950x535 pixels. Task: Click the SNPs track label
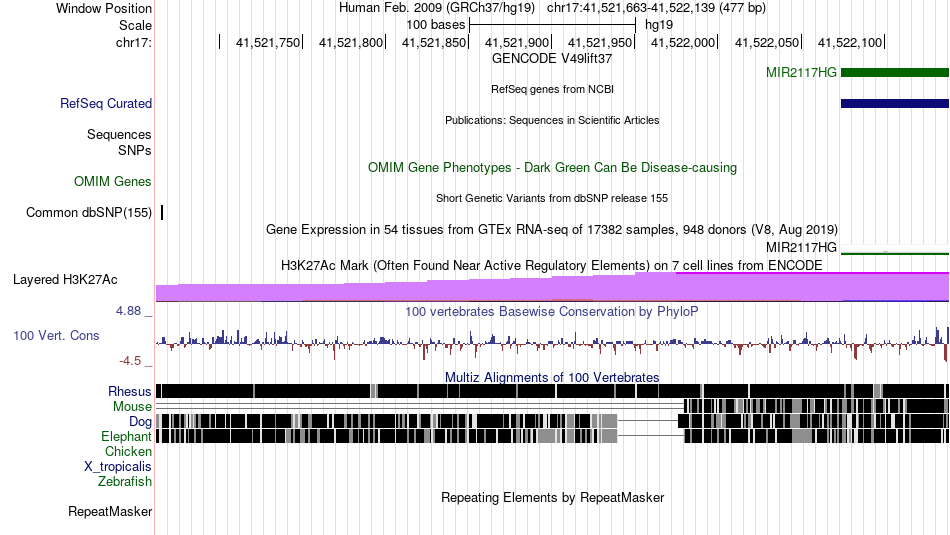pos(135,150)
